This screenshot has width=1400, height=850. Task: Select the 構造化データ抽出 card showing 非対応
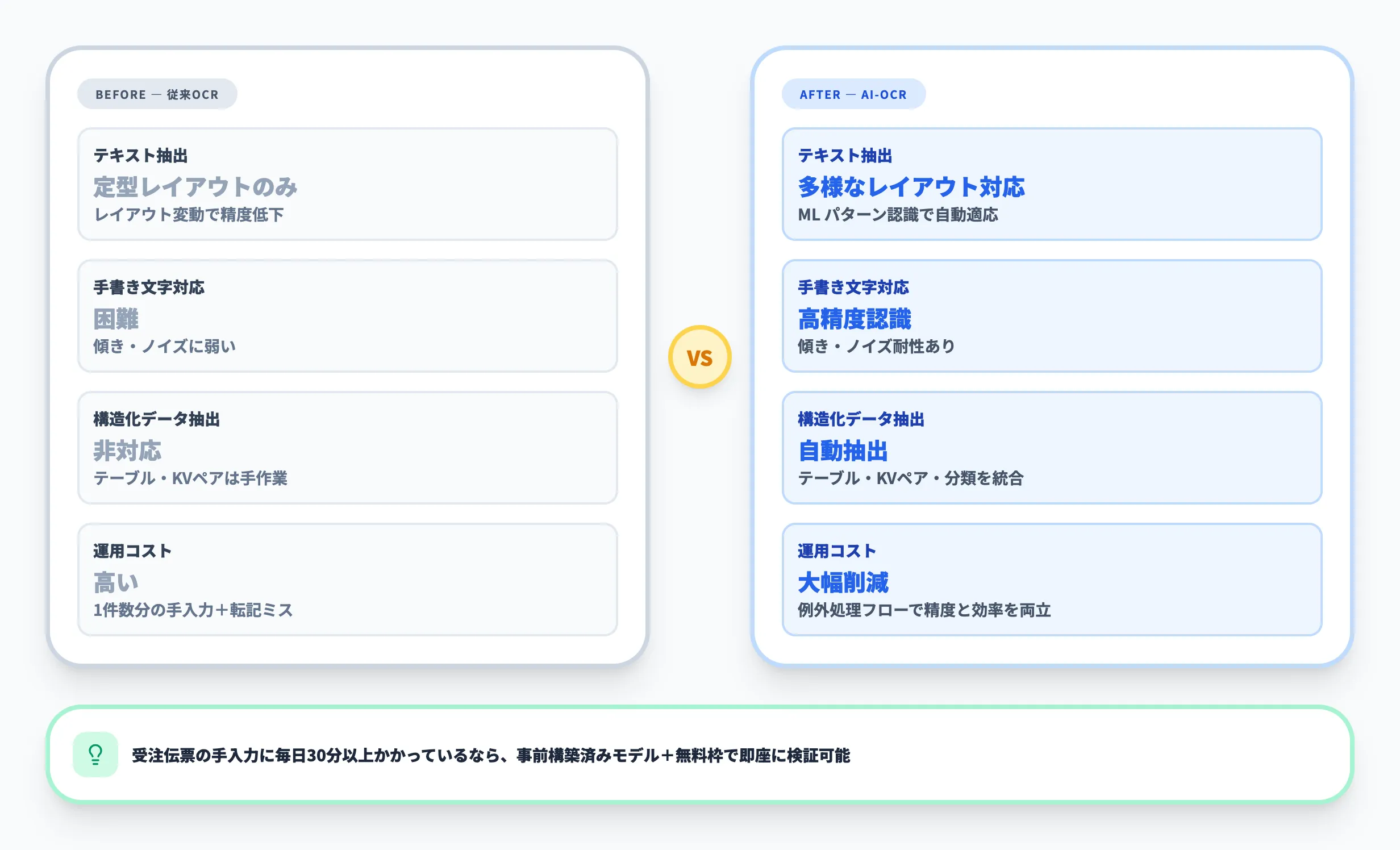pos(348,448)
